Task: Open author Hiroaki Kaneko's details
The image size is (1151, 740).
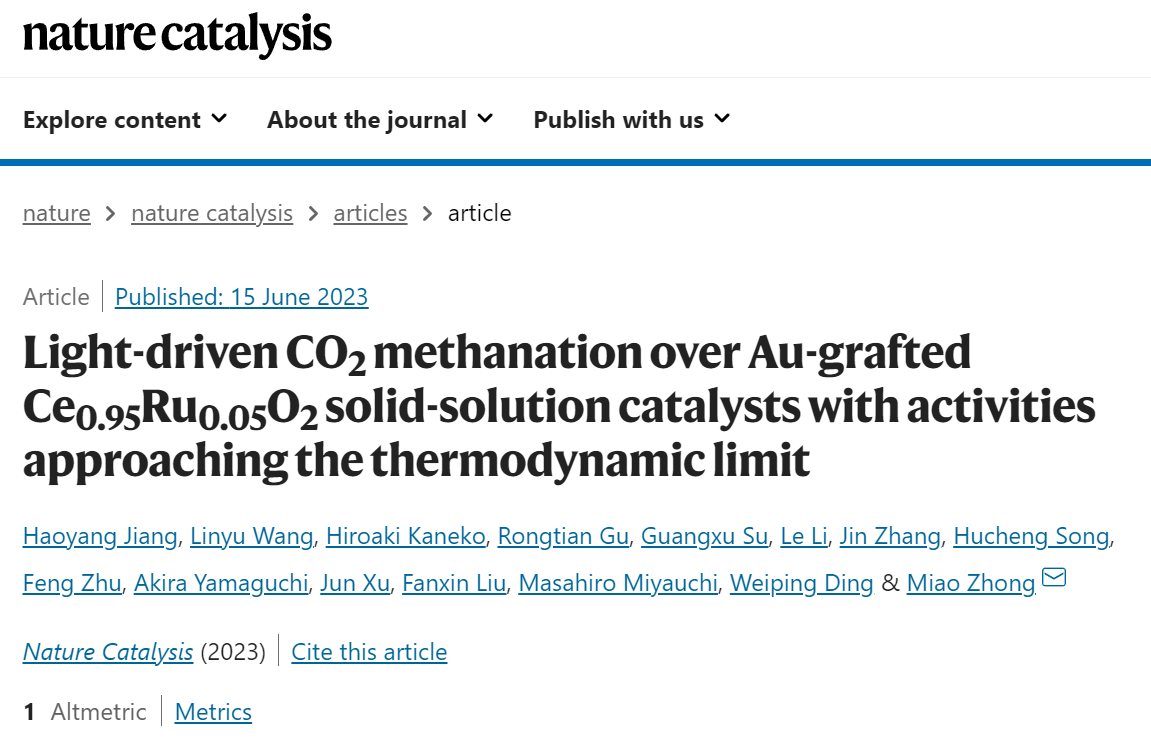Action: click(x=405, y=536)
